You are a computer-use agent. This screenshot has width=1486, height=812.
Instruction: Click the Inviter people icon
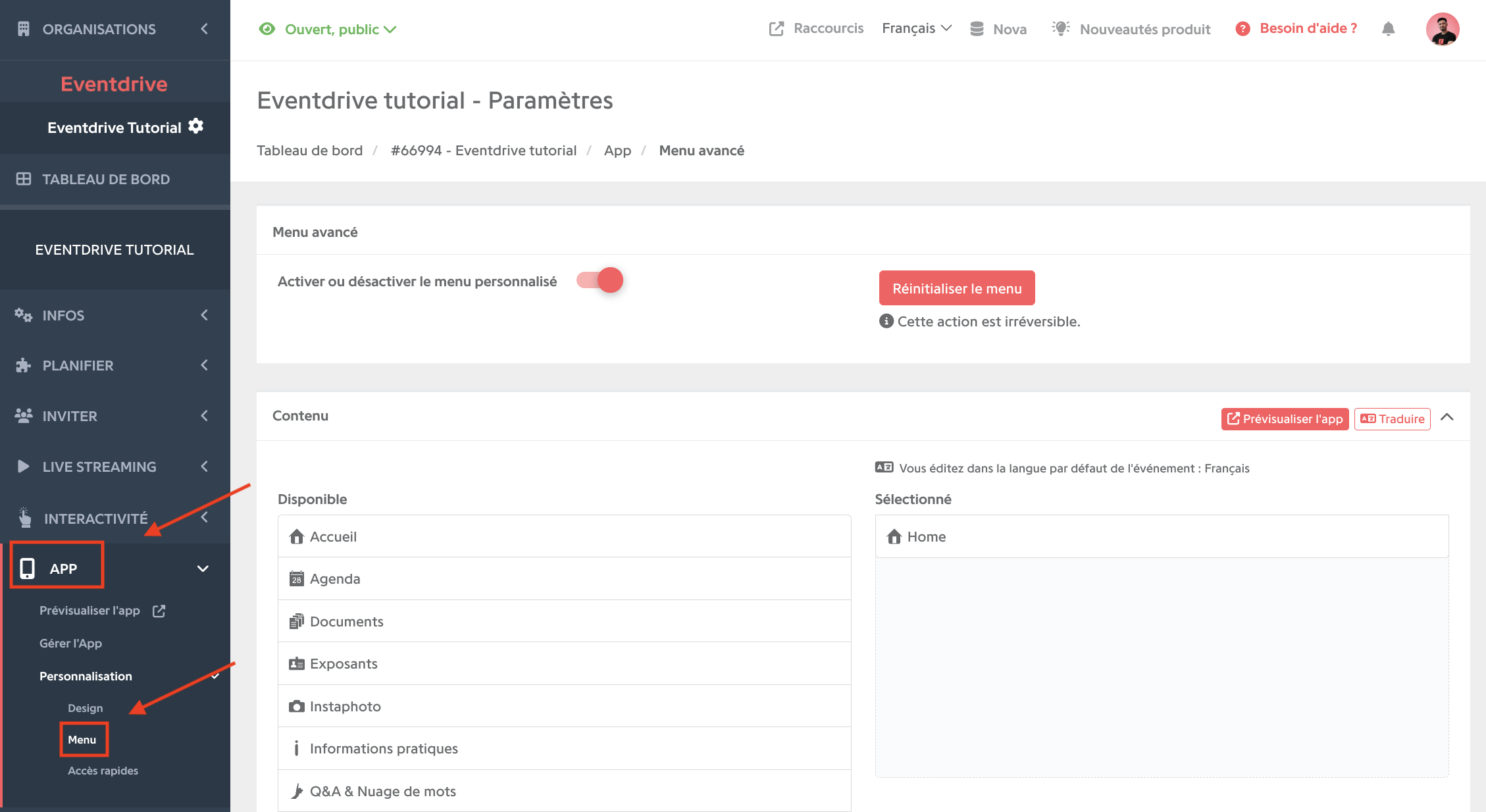24,416
